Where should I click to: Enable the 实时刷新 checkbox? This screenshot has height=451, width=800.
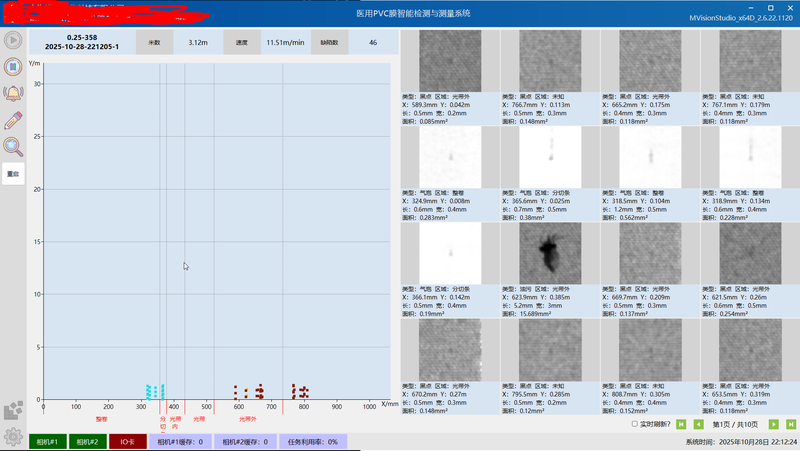coord(635,424)
